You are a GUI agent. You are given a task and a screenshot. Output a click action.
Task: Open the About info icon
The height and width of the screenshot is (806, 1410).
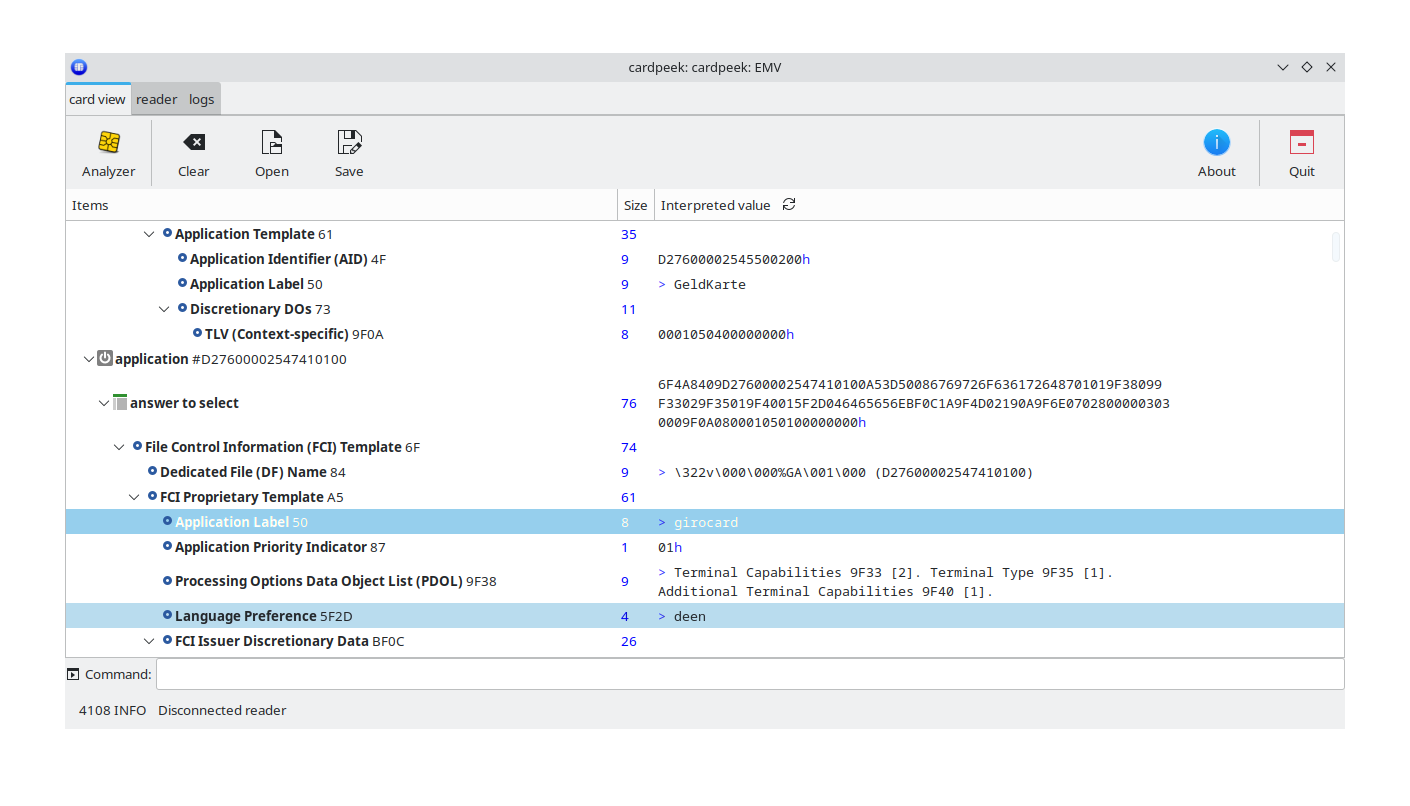click(1216, 143)
